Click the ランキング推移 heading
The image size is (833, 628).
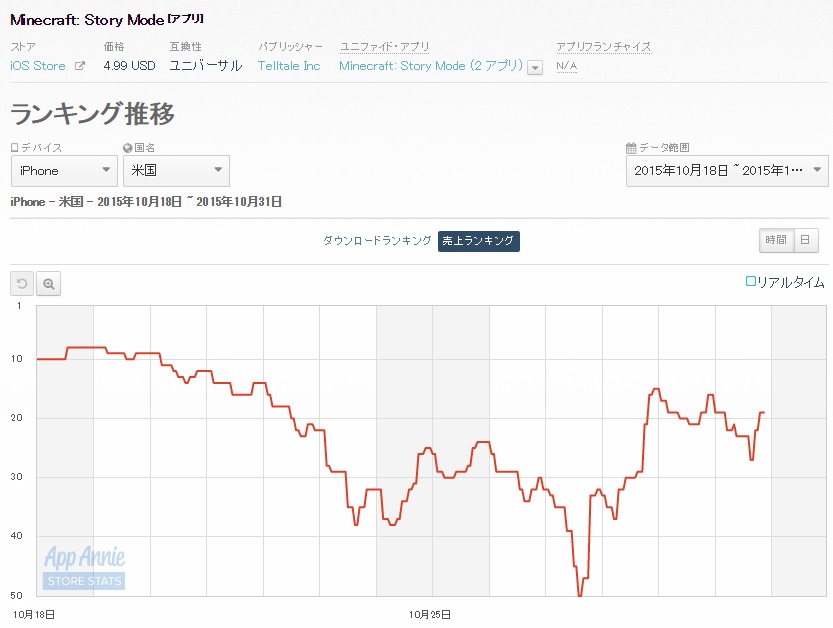pyautogui.click(x=92, y=114)
